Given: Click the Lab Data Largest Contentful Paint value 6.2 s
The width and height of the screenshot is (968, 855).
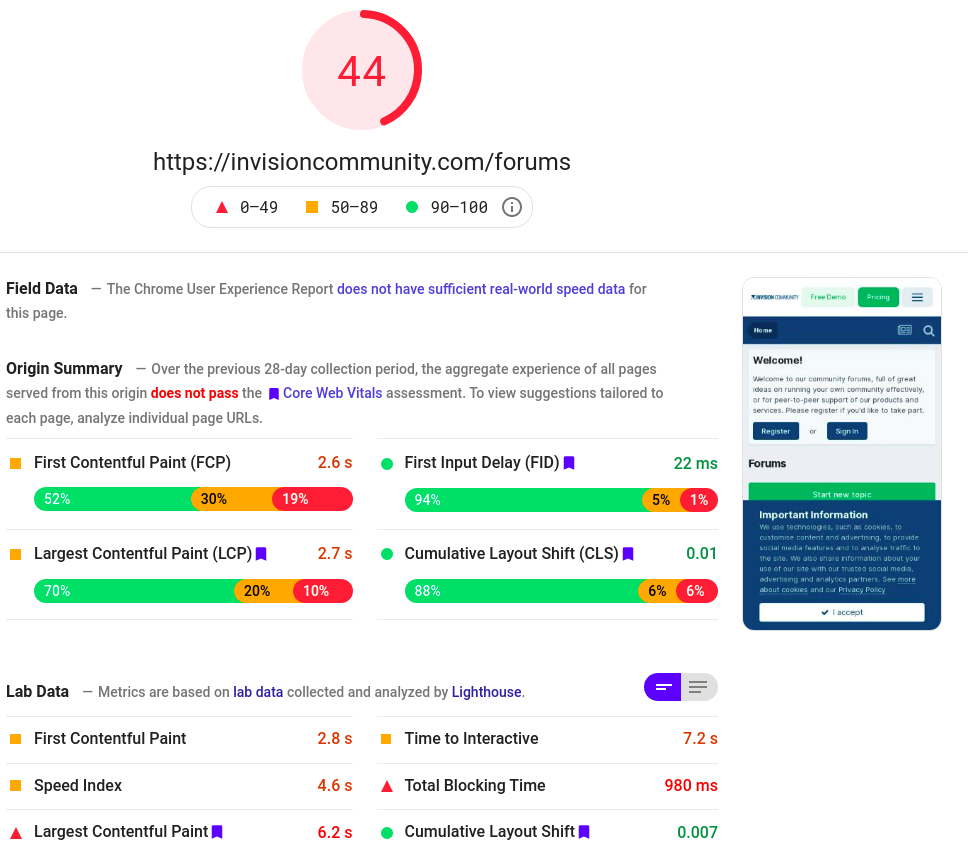Looking at the screenshot, I should coord(335,832).
